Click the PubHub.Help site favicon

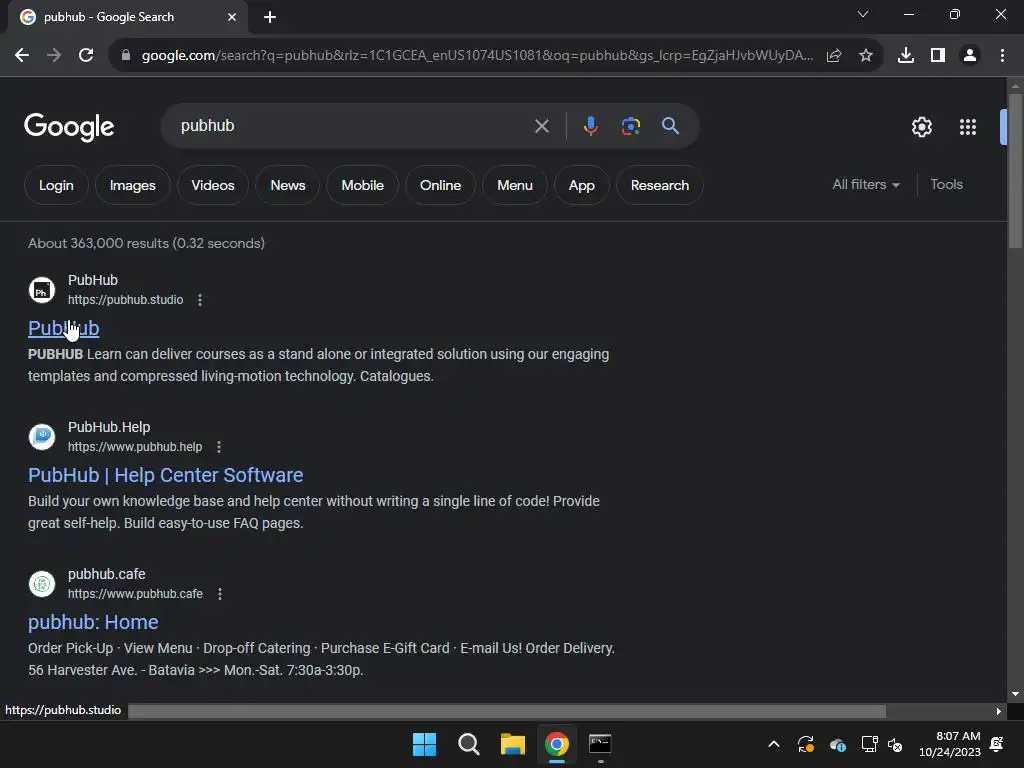[x=42, y=437]
